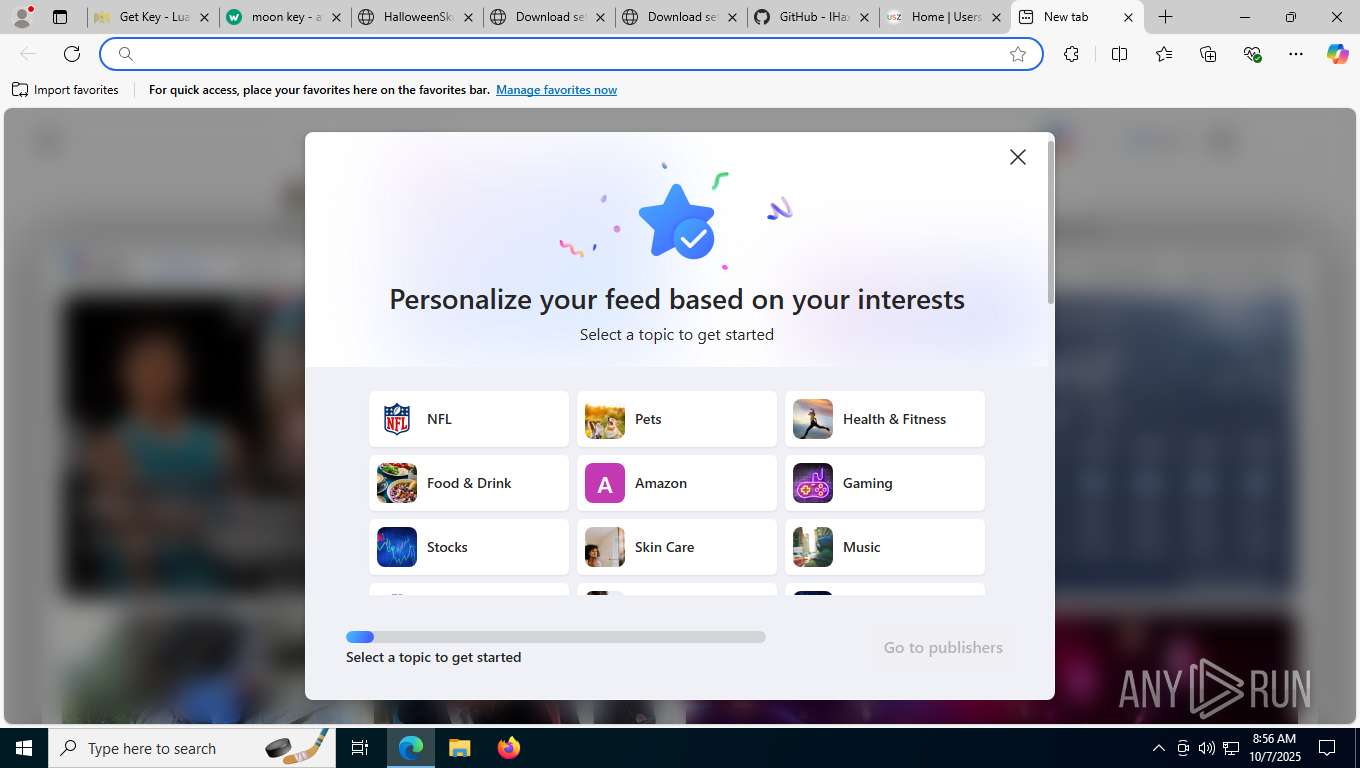This screenshot has height=768, width=1360.
Task: Select the Food & Drink topic
Action: coord(469,483)
